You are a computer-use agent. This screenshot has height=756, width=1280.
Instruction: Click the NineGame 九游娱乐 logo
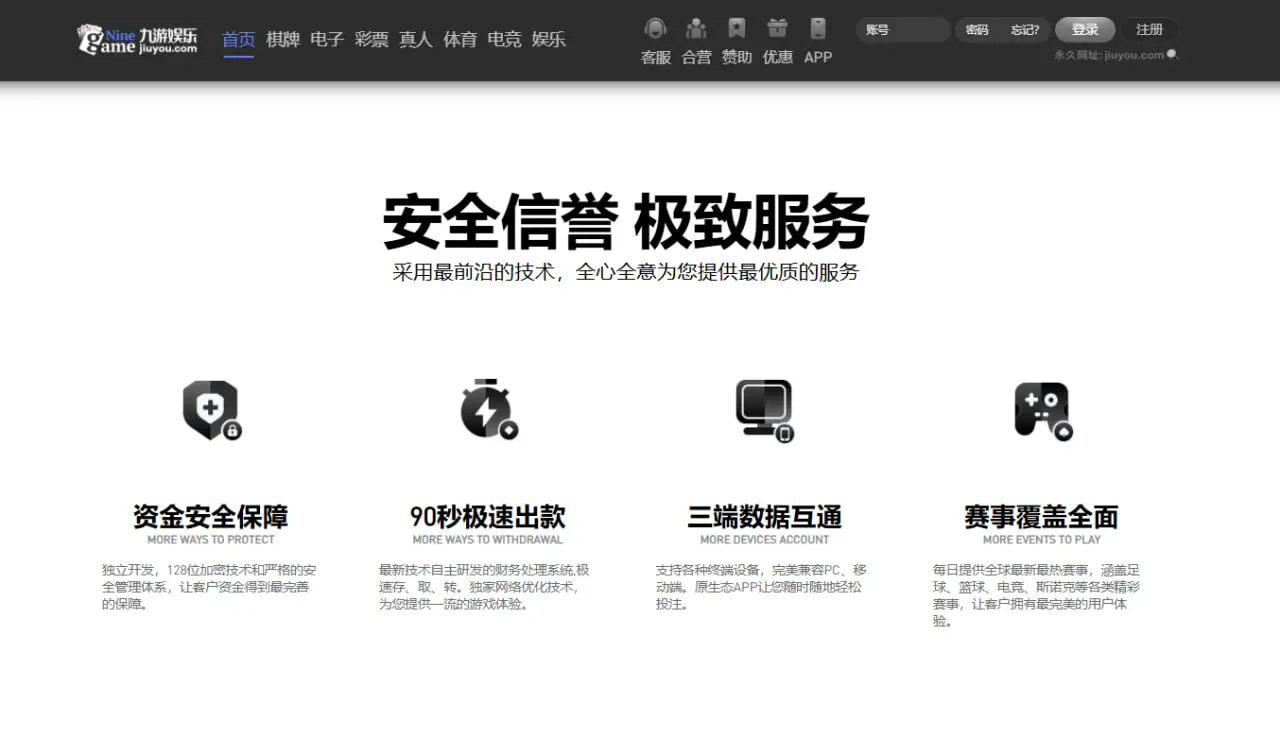pos(136,40)
